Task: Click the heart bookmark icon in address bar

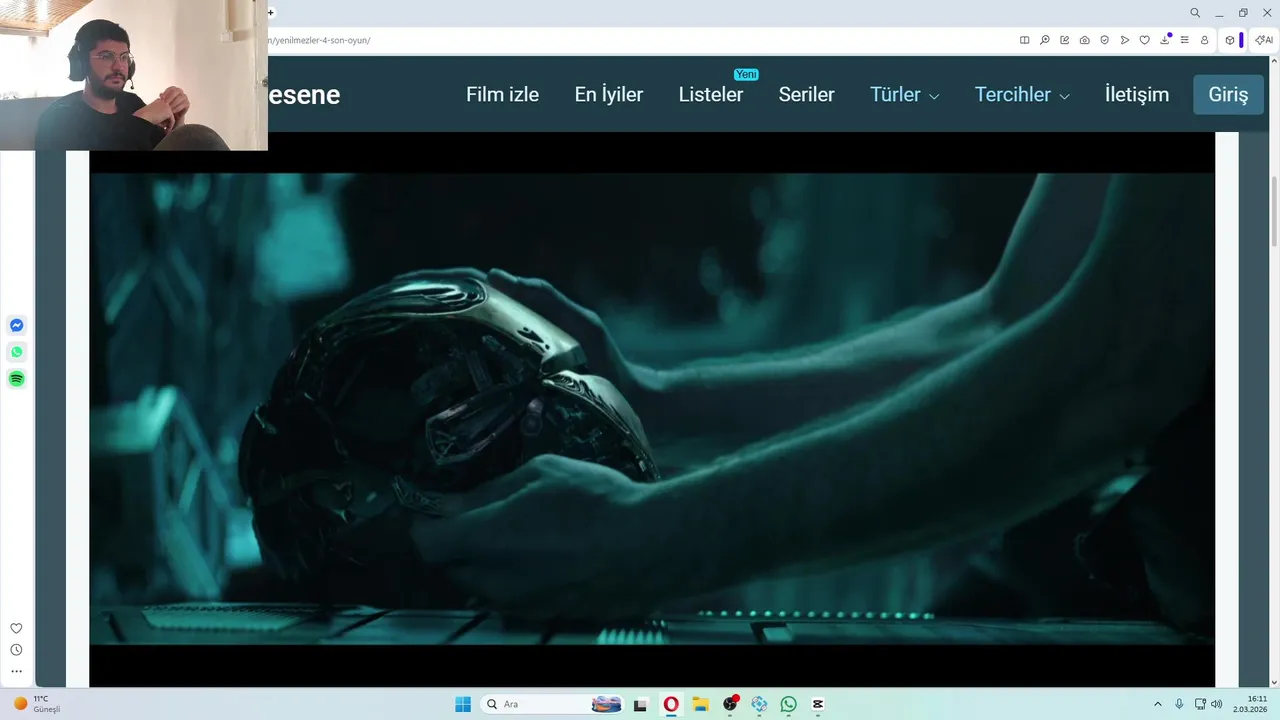Action: click(1144, 40)
